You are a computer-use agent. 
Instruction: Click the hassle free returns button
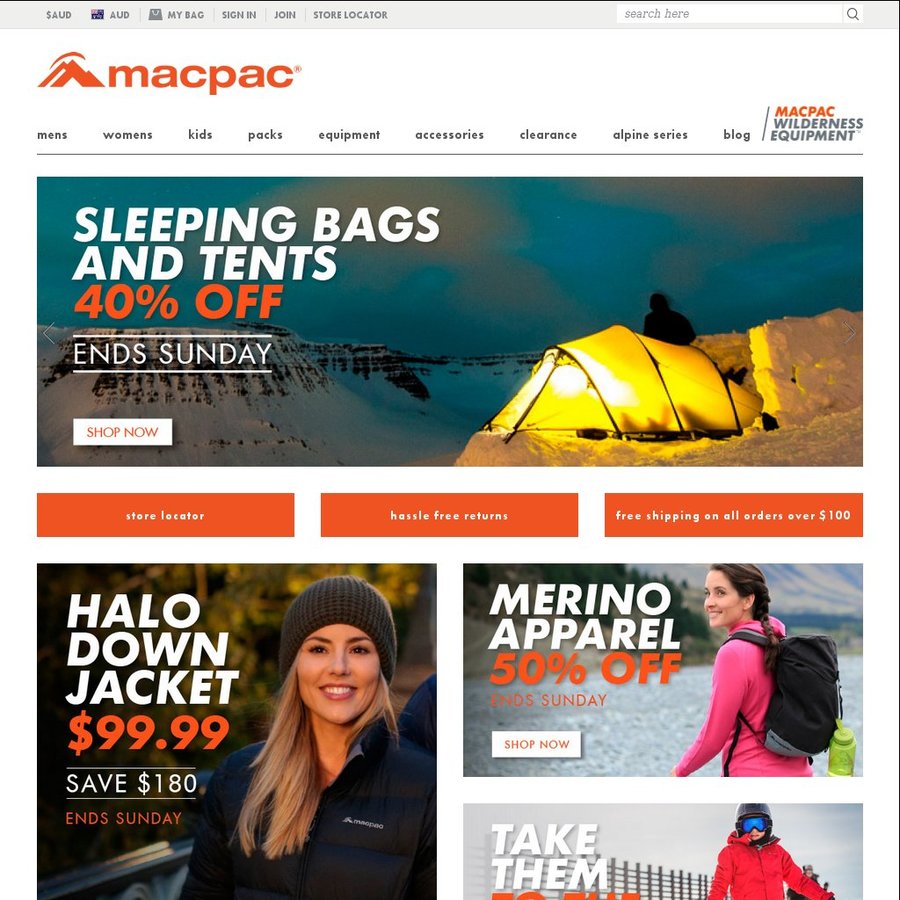tap(449, 515)
